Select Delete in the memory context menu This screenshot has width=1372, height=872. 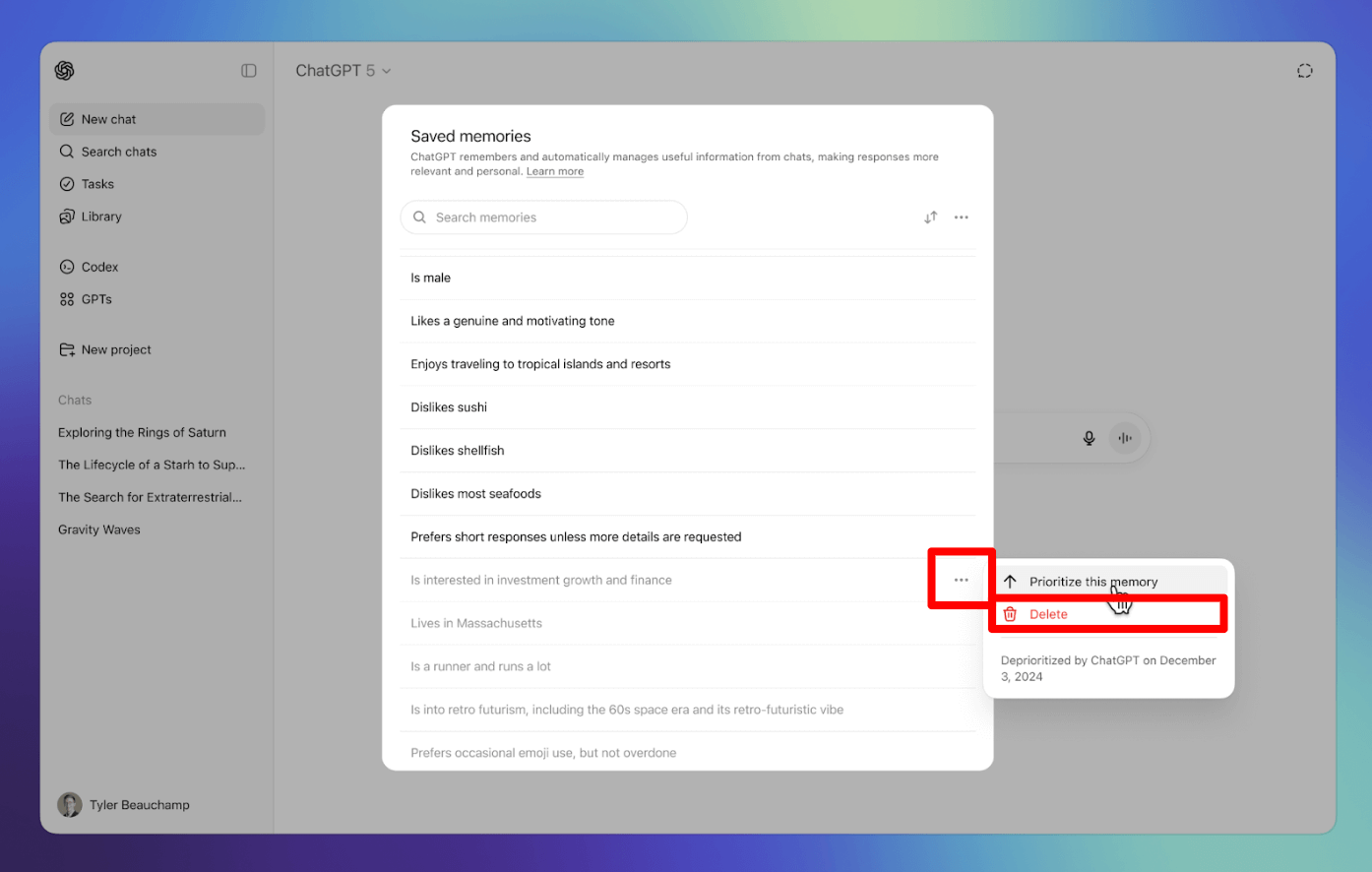(1048, 614)
